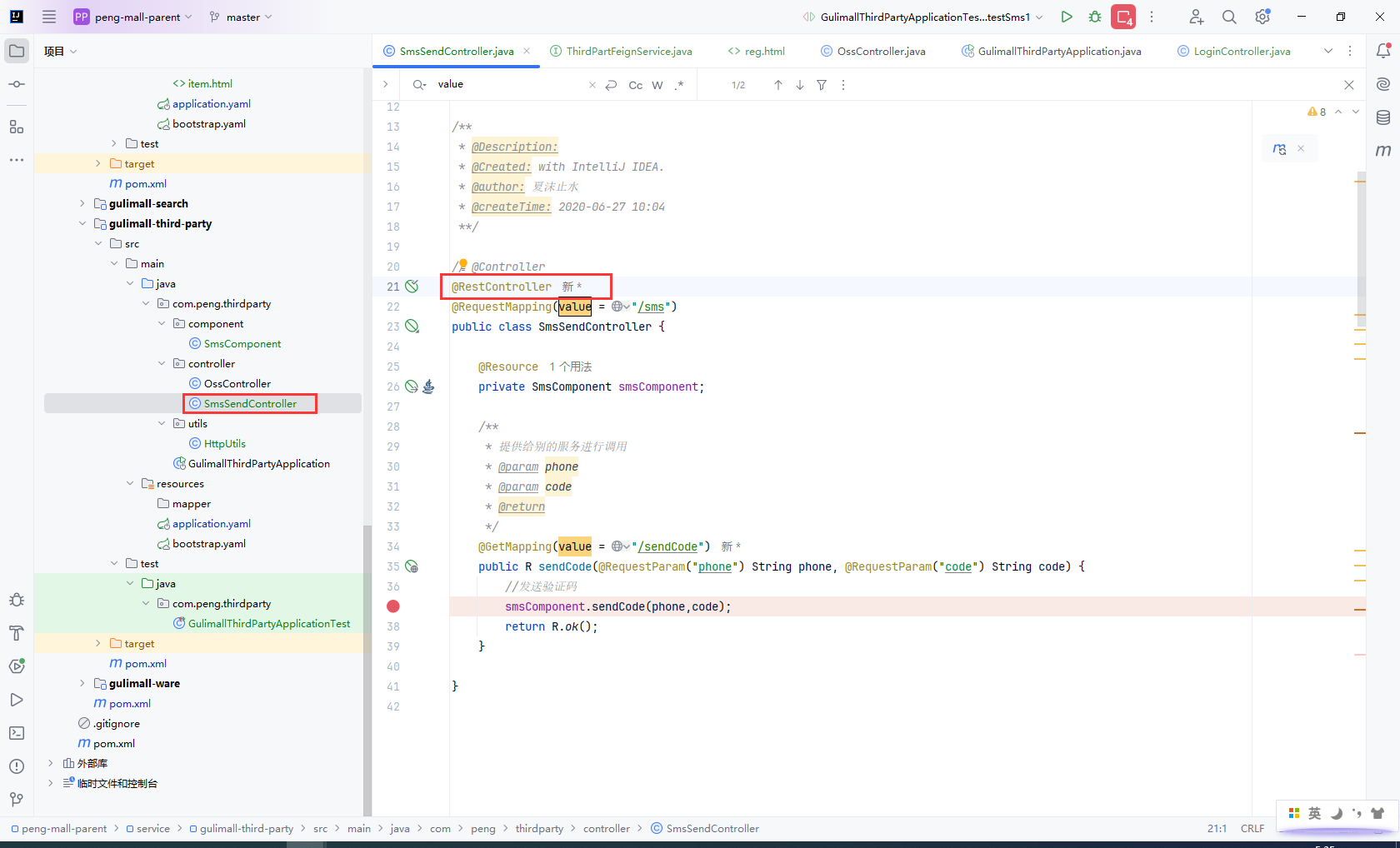The width and height of the screenshot is (1400, 848).
Task: Open the Database tool window
Action: tap(1383, 117)
